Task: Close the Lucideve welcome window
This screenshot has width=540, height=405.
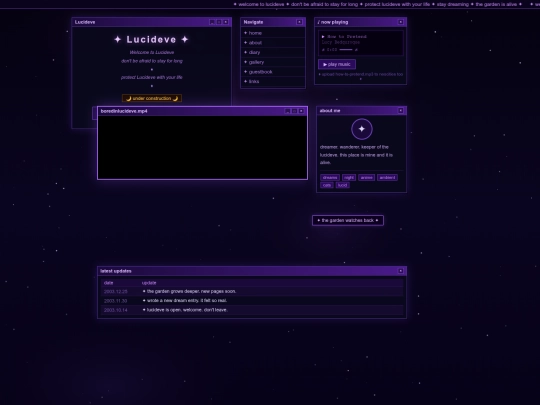Action: 226,22
